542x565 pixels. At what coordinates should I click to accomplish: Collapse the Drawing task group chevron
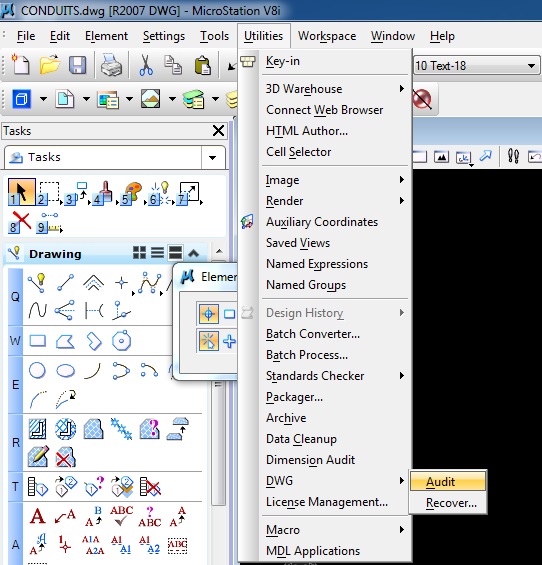[x=194, y=253]
